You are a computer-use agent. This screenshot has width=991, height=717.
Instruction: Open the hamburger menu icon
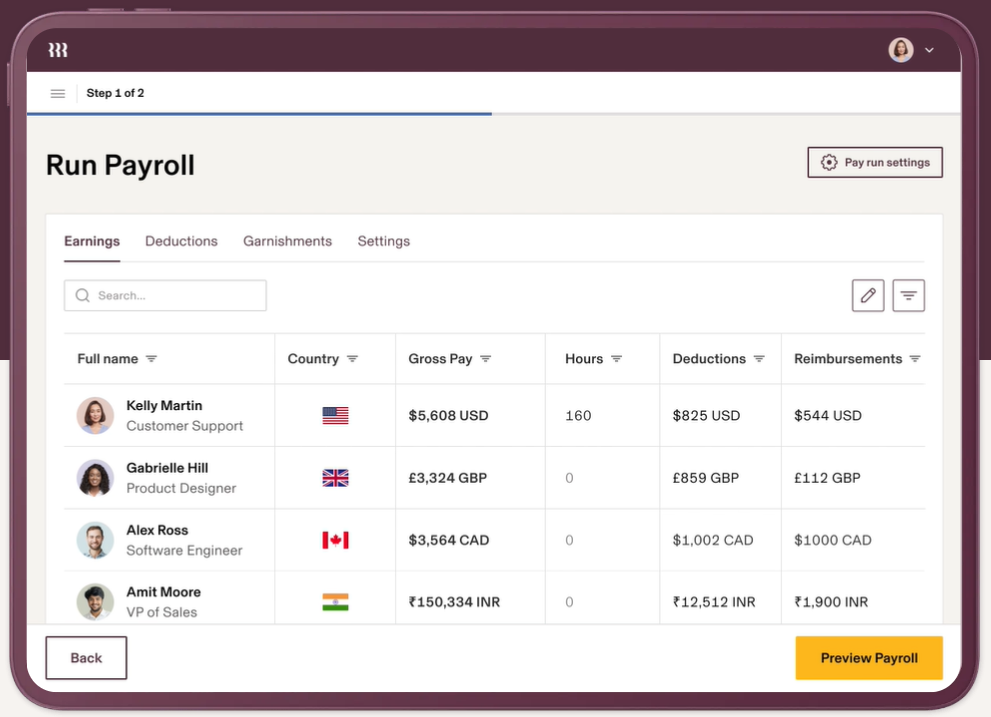(58, 94)
